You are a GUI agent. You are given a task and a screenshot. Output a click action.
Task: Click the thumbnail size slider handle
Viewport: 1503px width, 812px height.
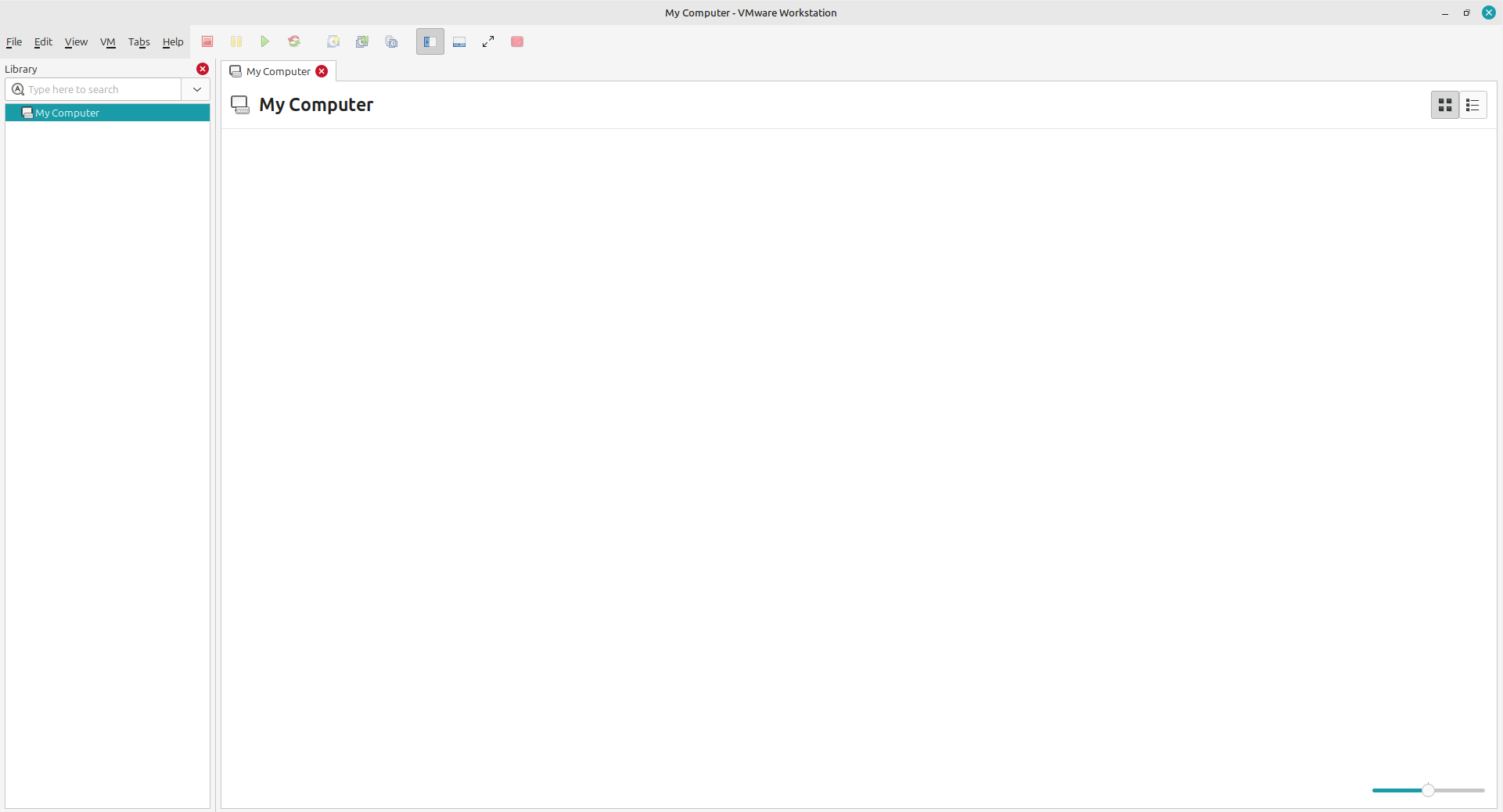pyautogui.click(x=1428, y=790)
